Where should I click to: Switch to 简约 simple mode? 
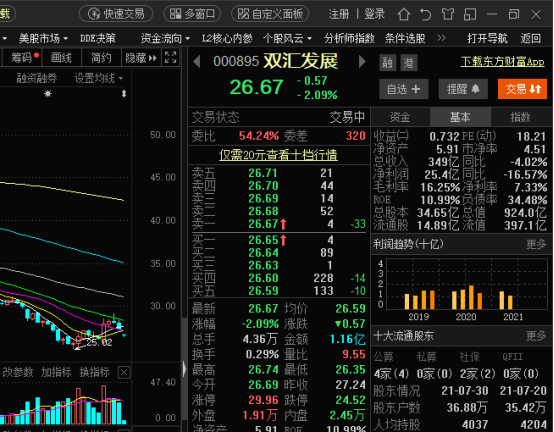pos(101,57)
